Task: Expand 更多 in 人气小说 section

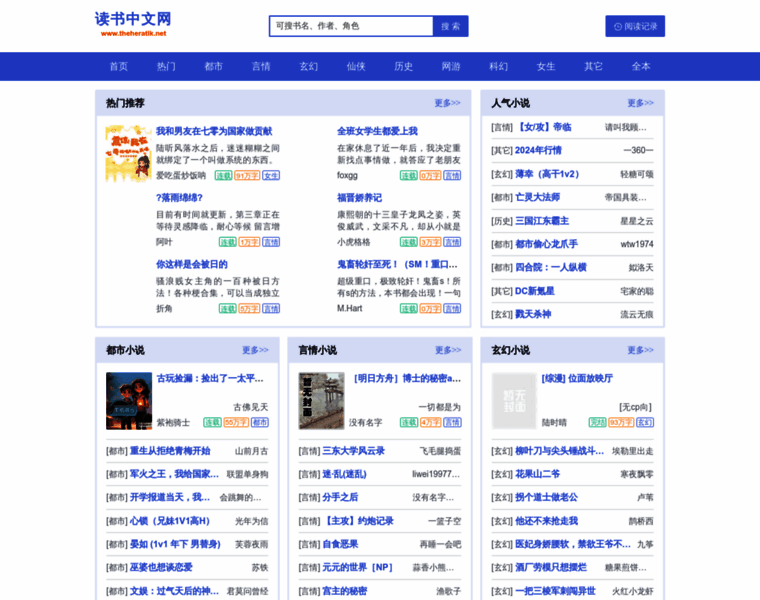Action: tap(640, 103)
